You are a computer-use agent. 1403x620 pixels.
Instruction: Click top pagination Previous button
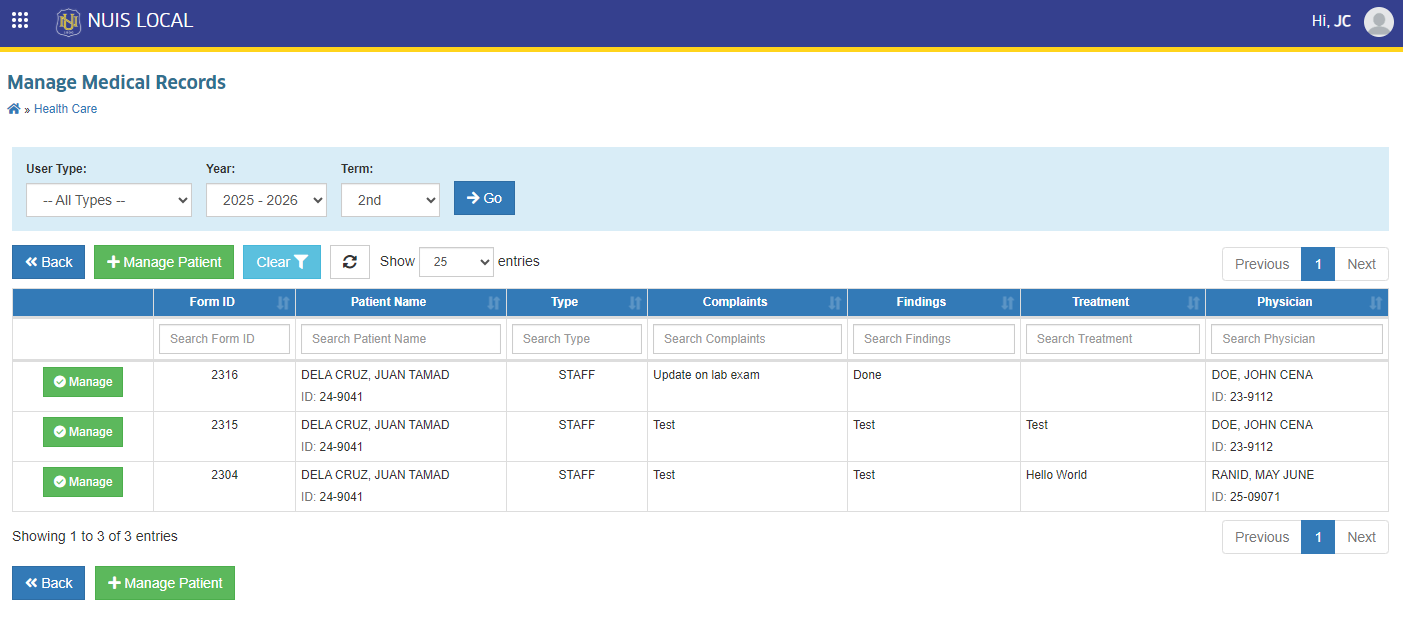(x=1262, y=264)
